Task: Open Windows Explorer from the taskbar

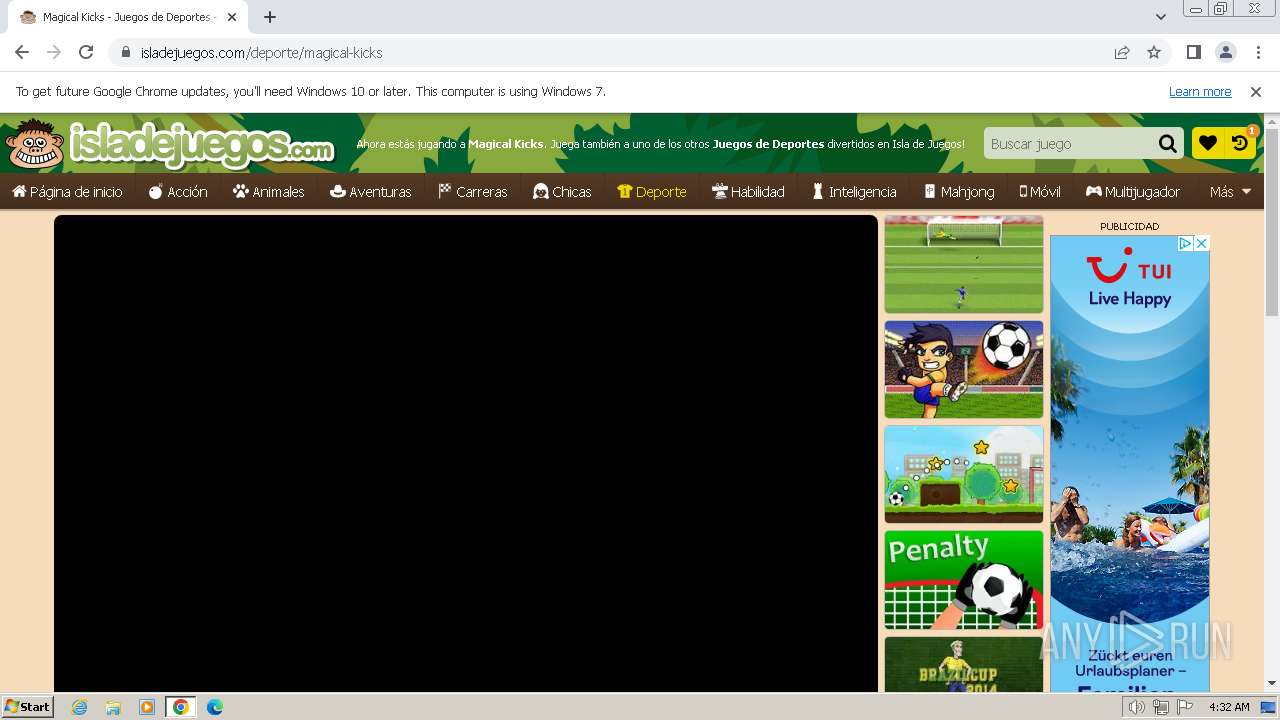Action: 113,707
